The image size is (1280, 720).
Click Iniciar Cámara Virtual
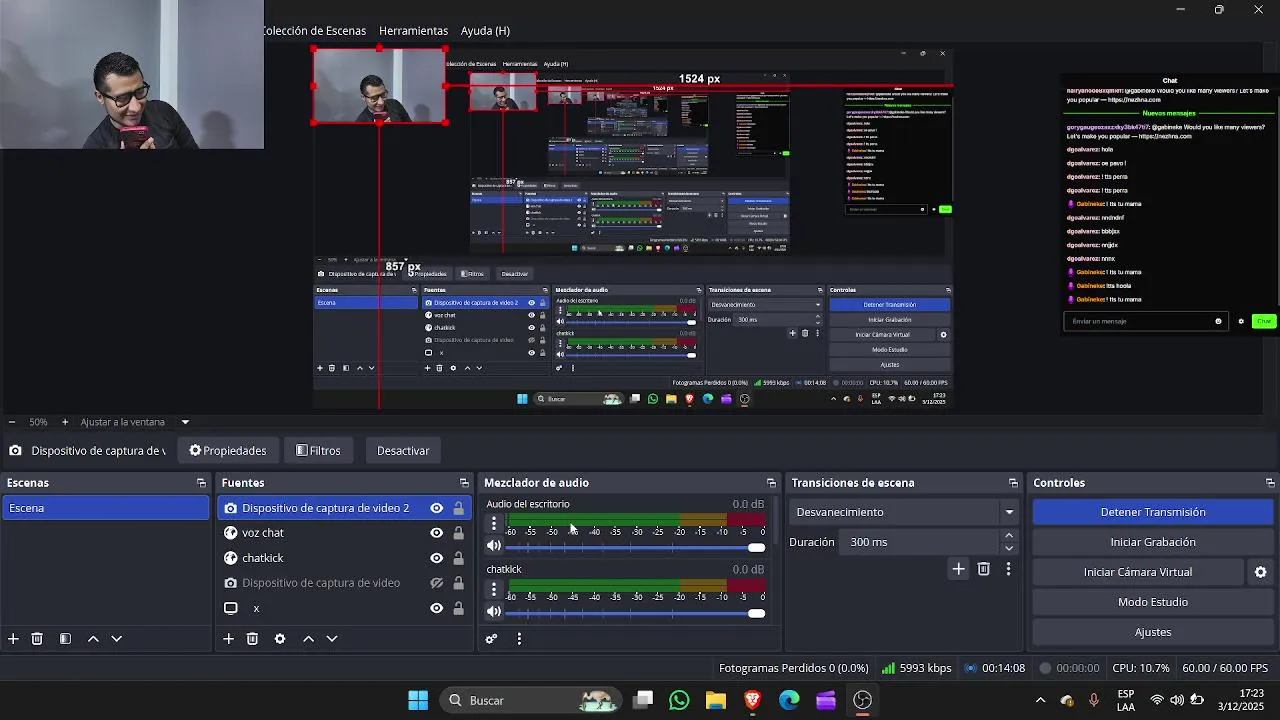click(1137, 572)
